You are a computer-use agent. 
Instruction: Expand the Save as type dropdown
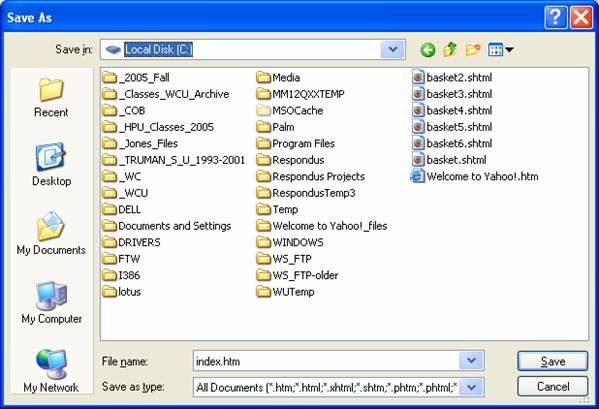471,388
